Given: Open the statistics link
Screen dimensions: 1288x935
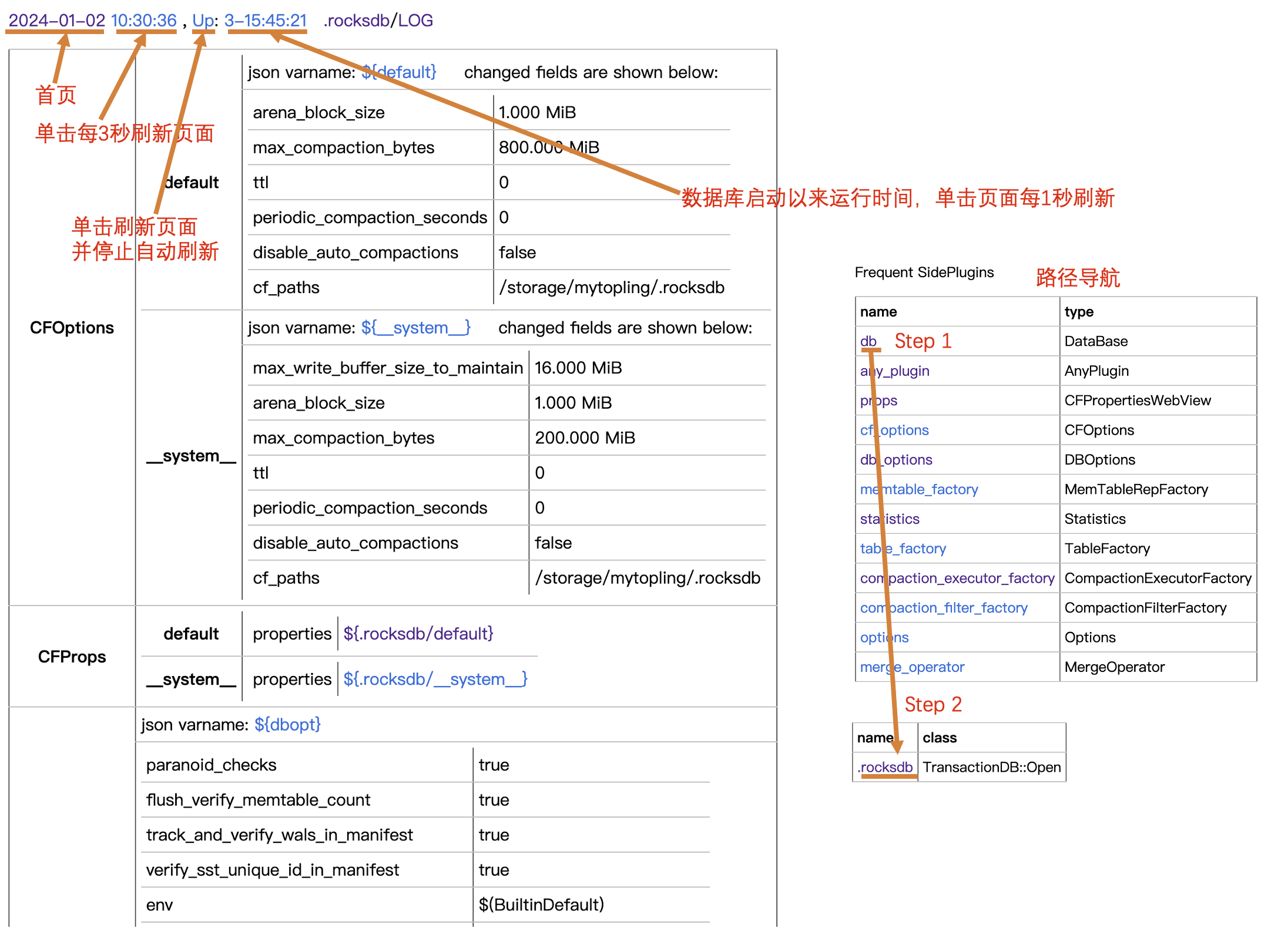Looking at the screenshot, I should (890, 519).
